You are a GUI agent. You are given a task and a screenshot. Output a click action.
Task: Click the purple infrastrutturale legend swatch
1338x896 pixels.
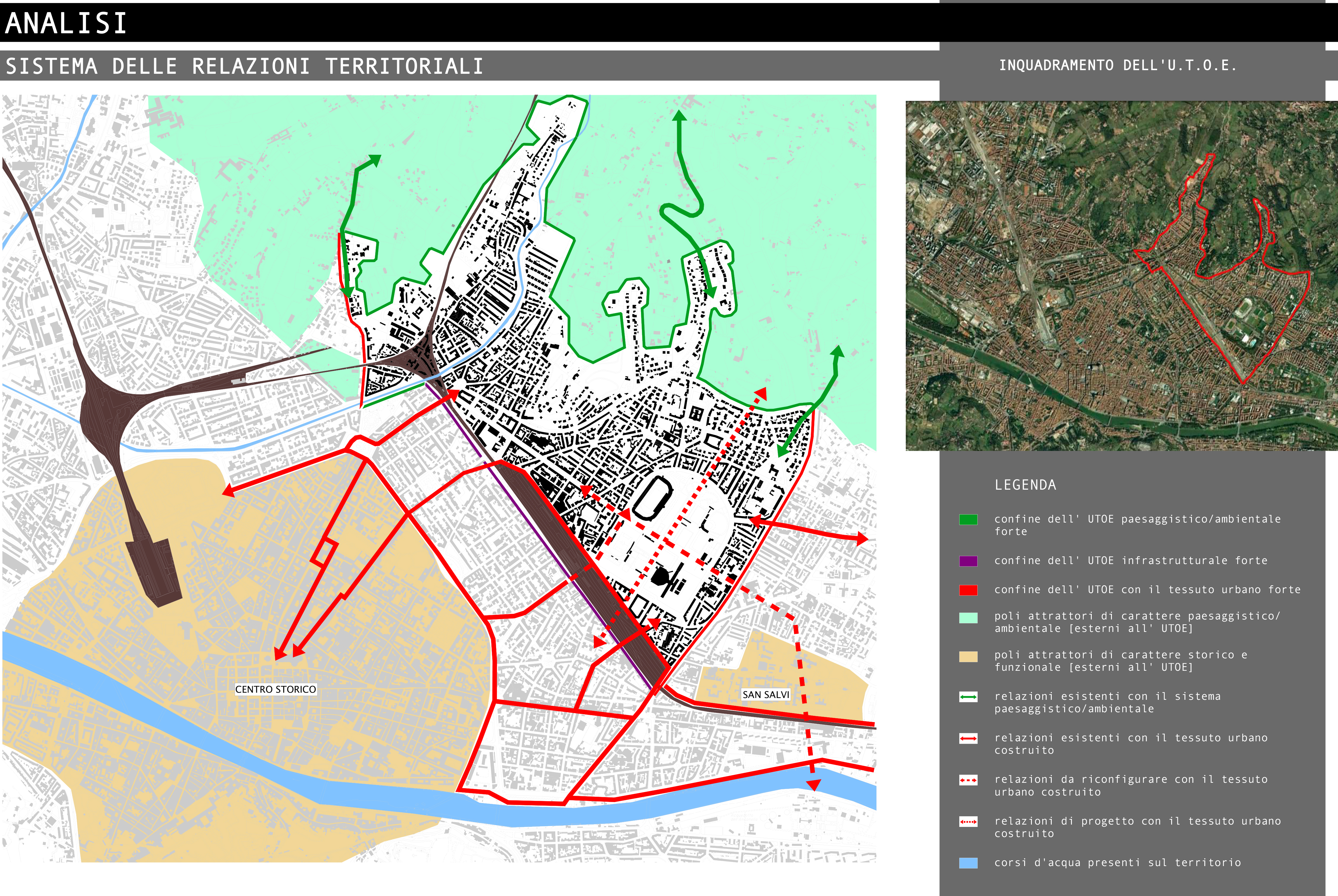(968, 561)
